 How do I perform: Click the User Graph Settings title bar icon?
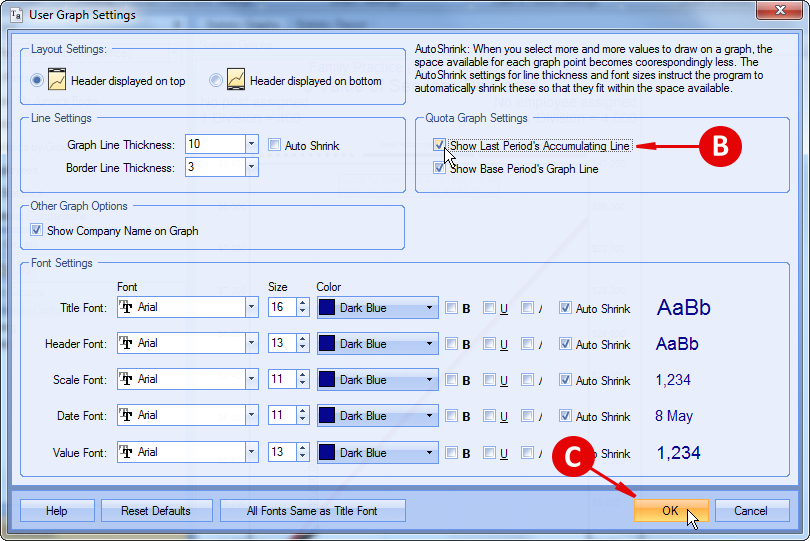click(x=16, y=15)
